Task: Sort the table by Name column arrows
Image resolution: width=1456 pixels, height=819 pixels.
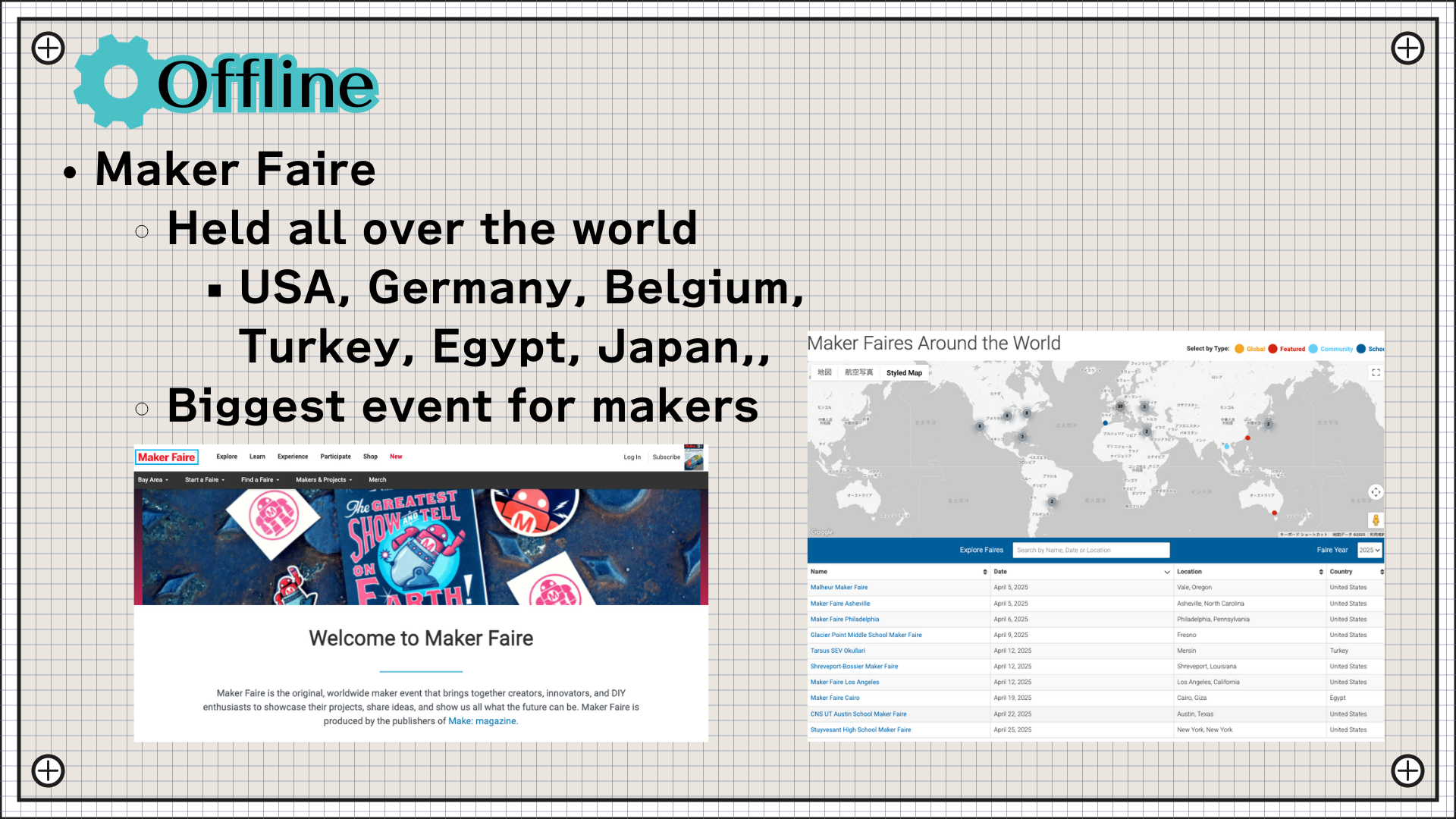Action: [x=985, y=572]
